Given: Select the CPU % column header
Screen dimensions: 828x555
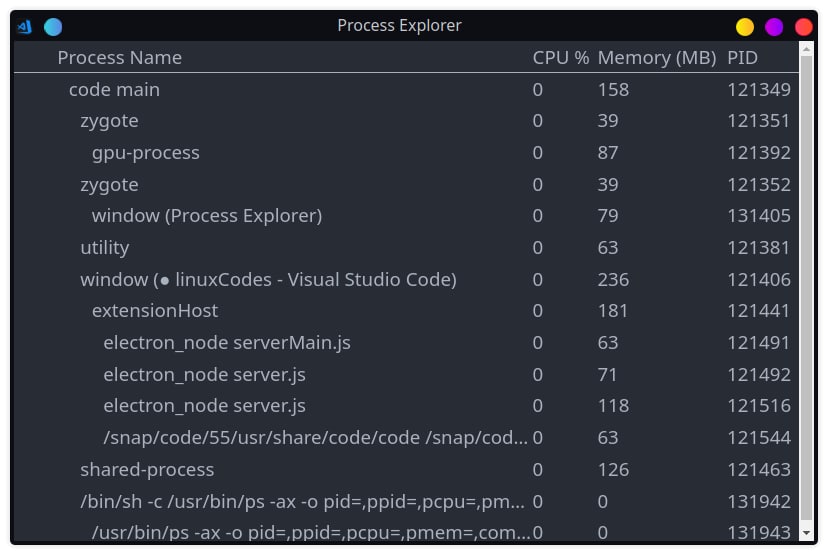Looking at the screenshot, I should pyautogui.click(x=560, y=58).
